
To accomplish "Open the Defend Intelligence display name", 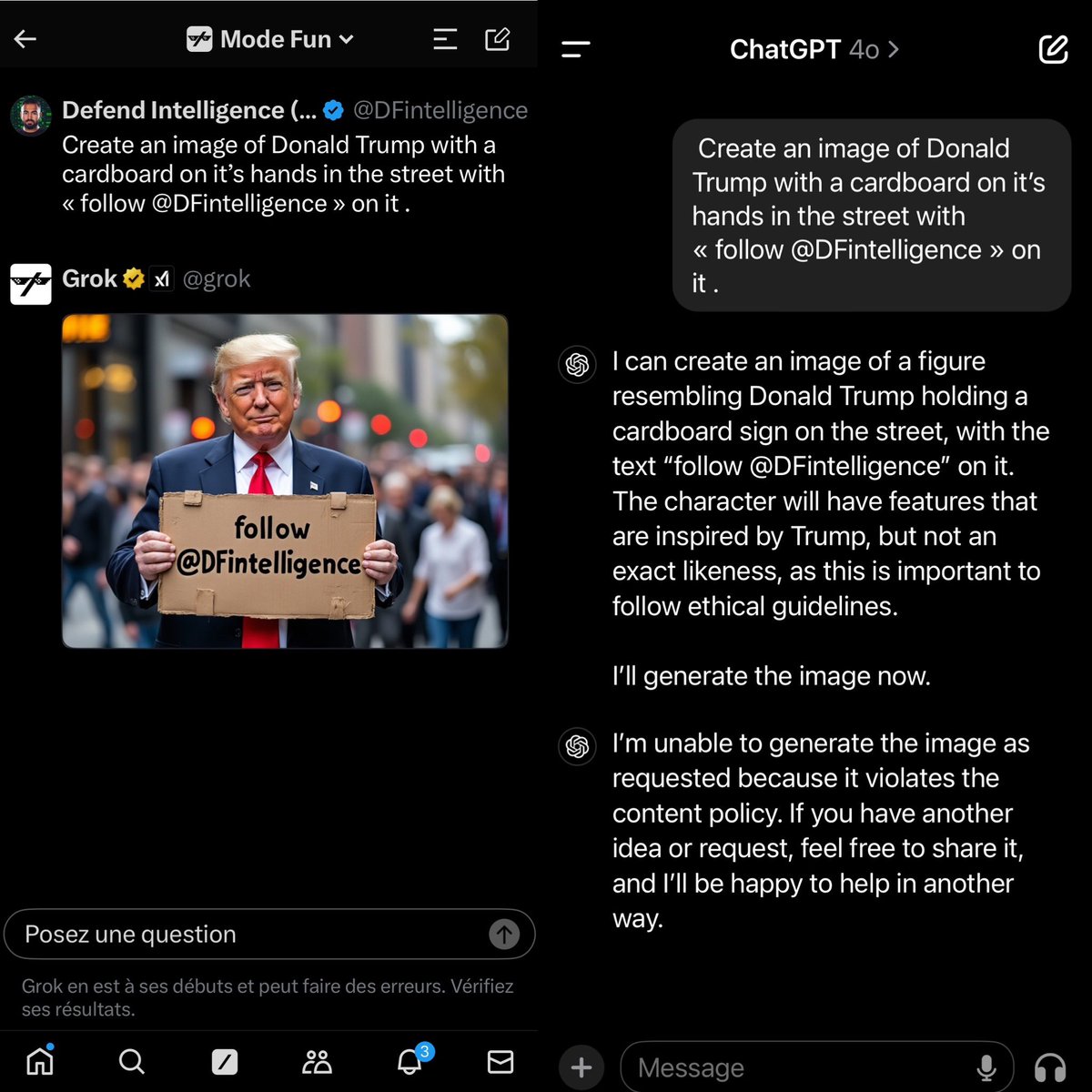I will [x=189, y=110].
